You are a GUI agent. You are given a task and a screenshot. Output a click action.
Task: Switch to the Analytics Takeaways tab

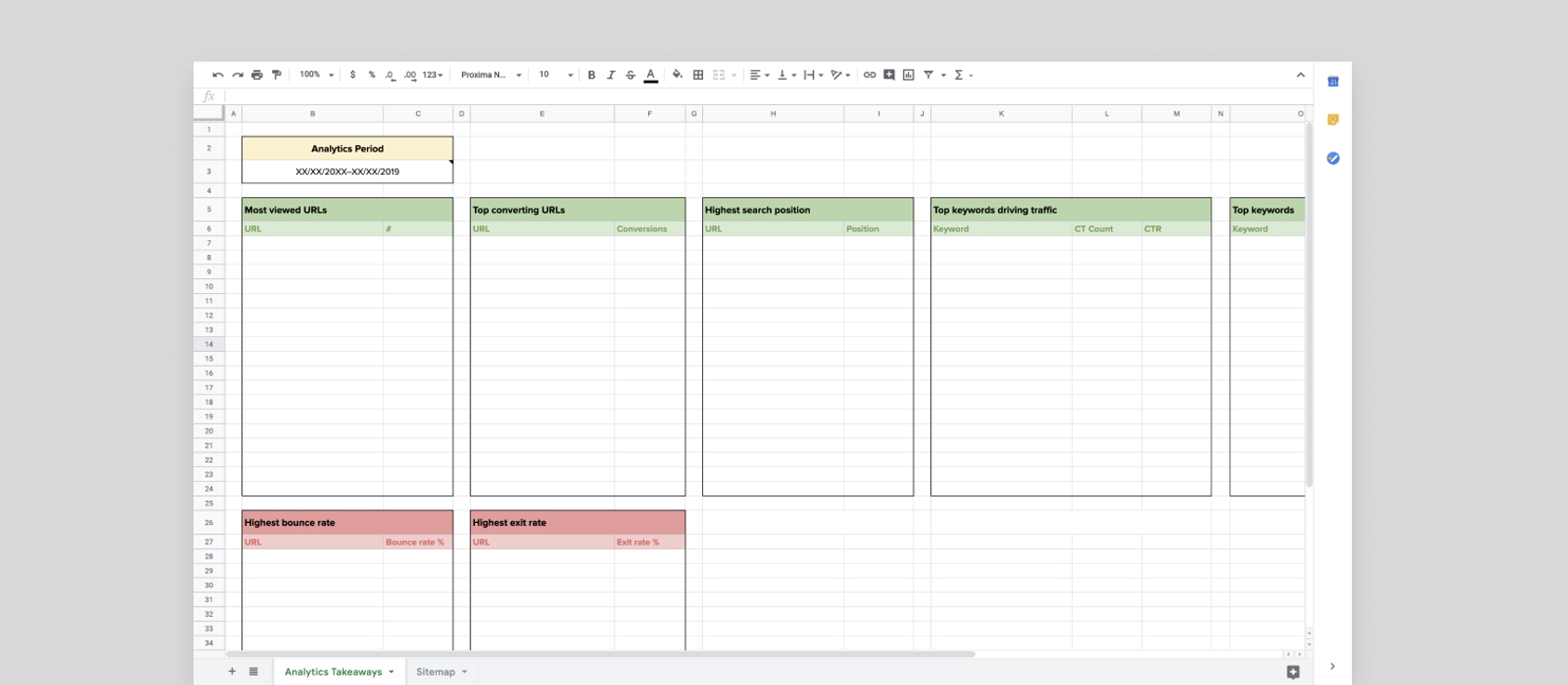click(x=333, y=672)
